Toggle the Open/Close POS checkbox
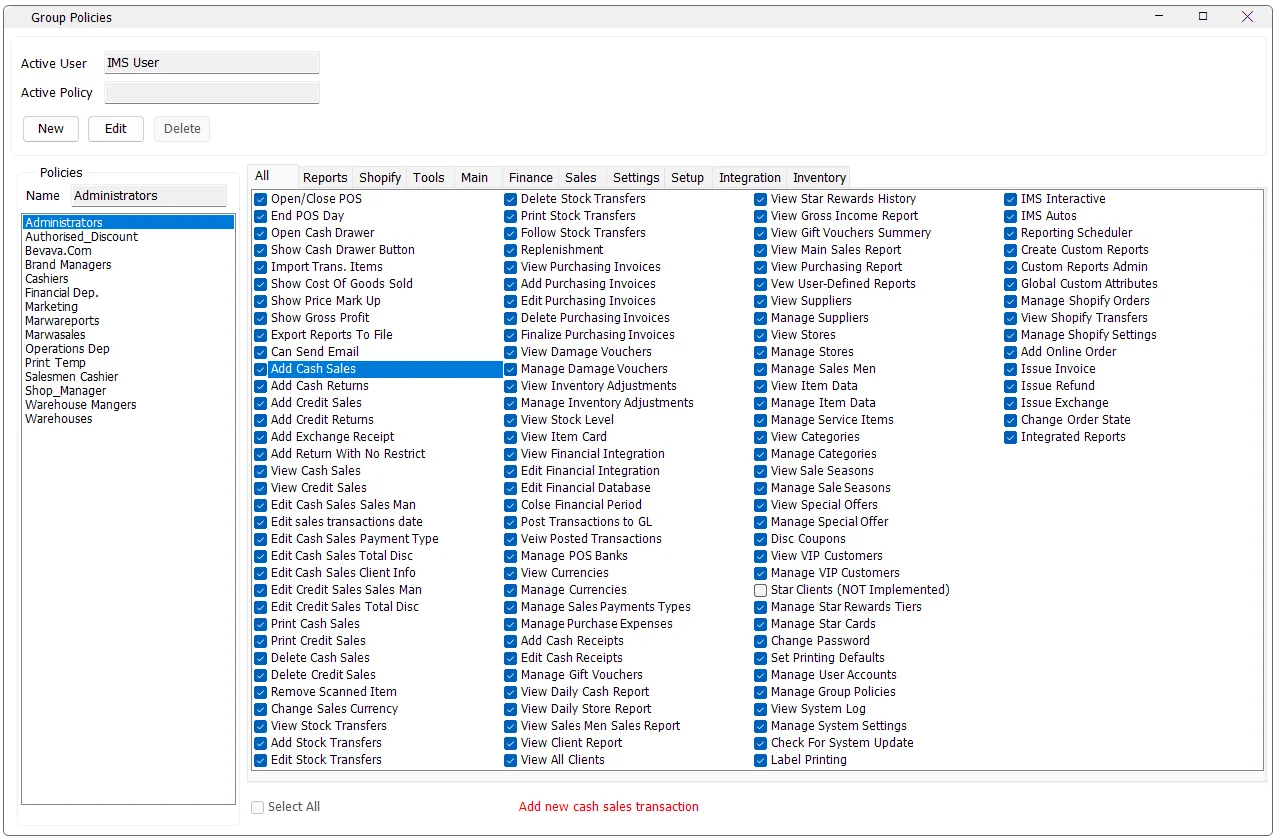 [261, 199]
